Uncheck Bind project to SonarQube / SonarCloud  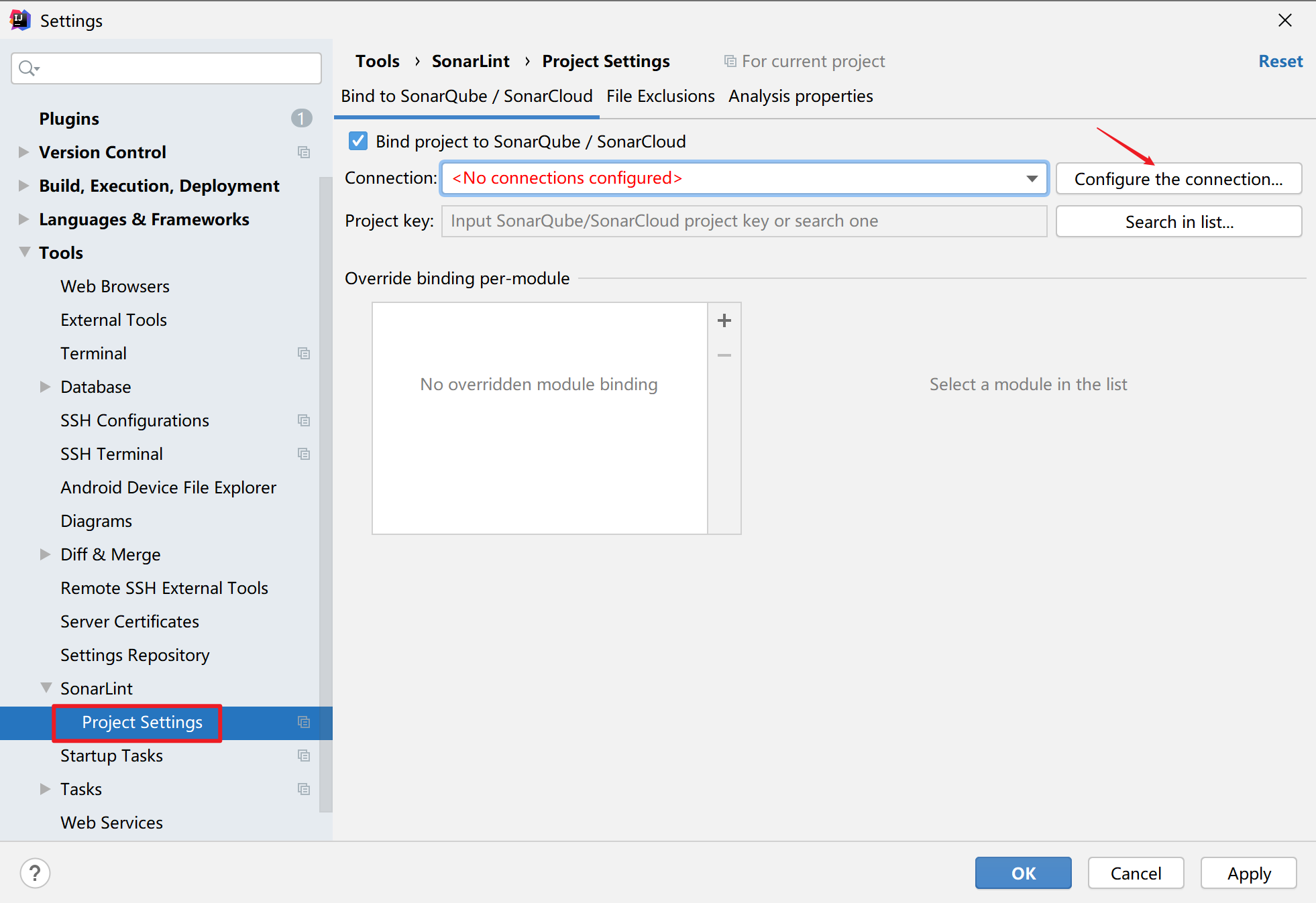(358, 141)
